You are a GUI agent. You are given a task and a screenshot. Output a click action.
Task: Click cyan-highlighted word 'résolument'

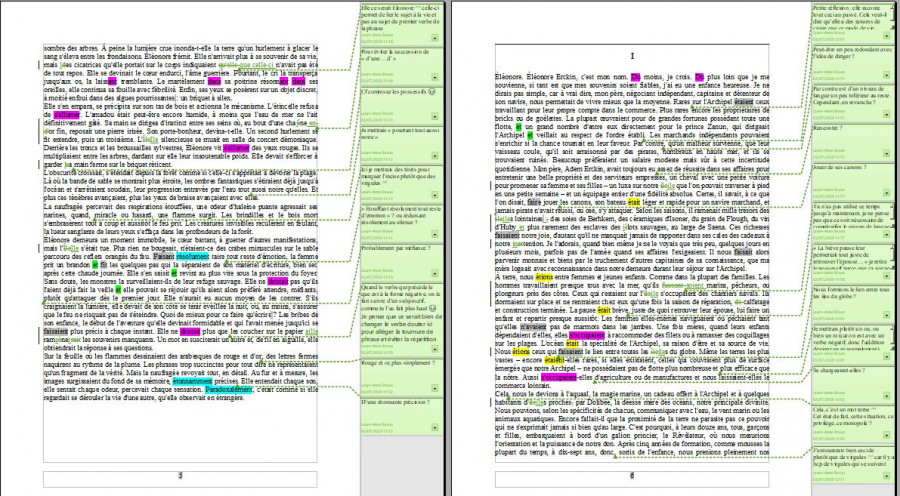[x=193, y=257]
